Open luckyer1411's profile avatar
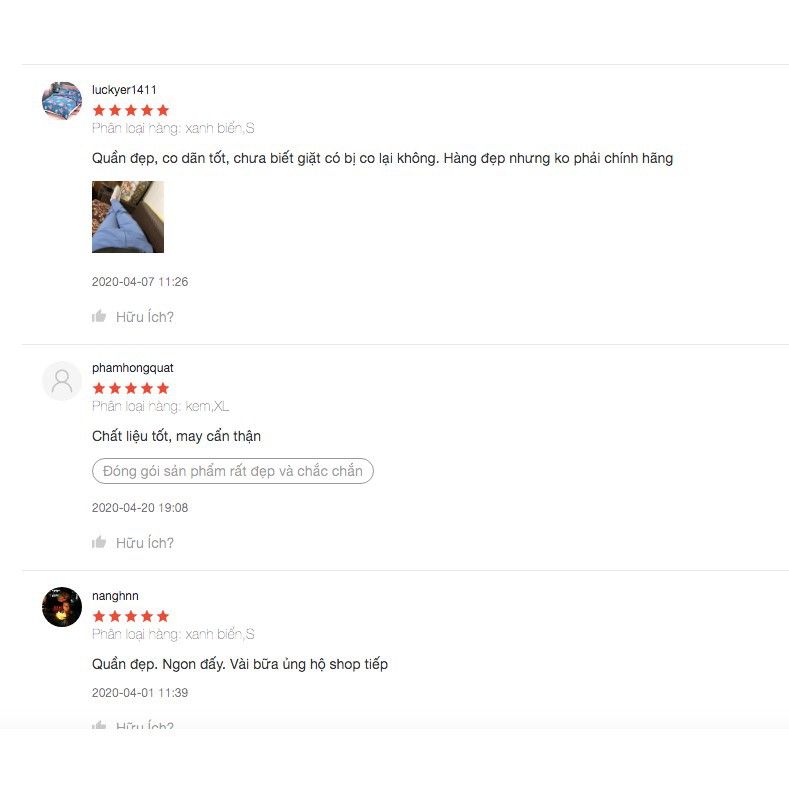Viewport: 789px width, 789px height. (x=62, y=101)
